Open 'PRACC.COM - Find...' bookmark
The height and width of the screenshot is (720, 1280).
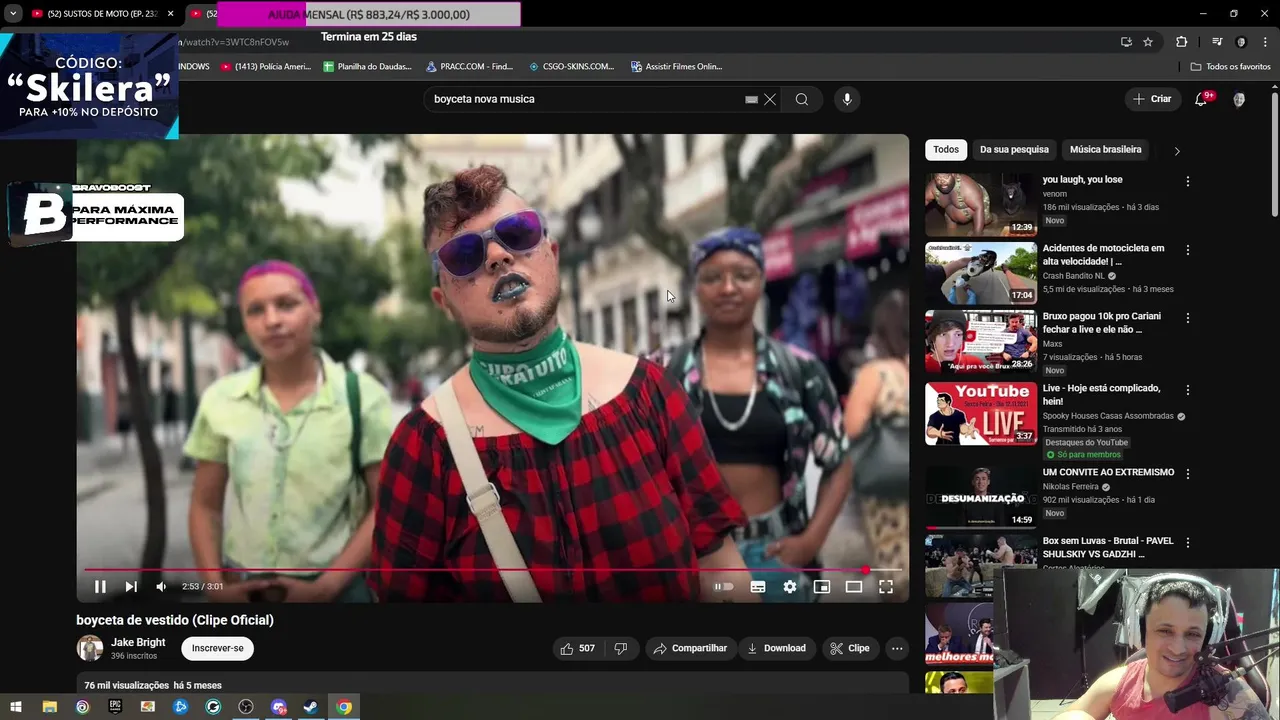tap(469, 66)
